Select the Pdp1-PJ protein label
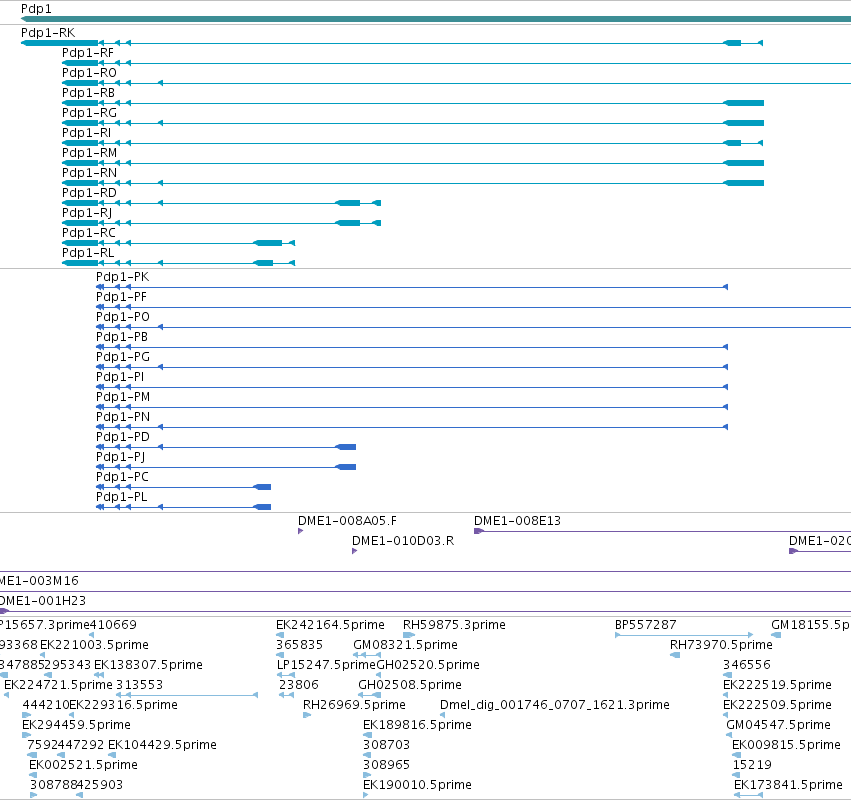This screenshot has width=851, height=800. (120, 457)
